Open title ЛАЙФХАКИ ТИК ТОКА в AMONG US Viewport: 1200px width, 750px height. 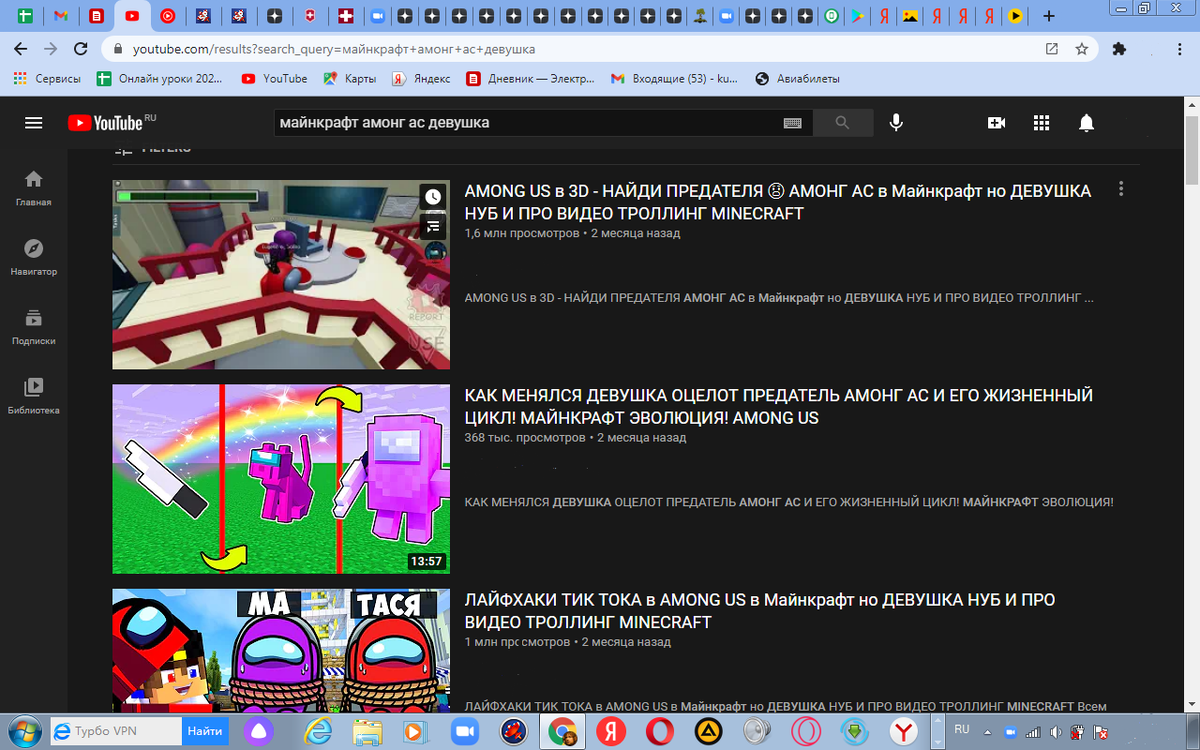[x=760, y=611]
